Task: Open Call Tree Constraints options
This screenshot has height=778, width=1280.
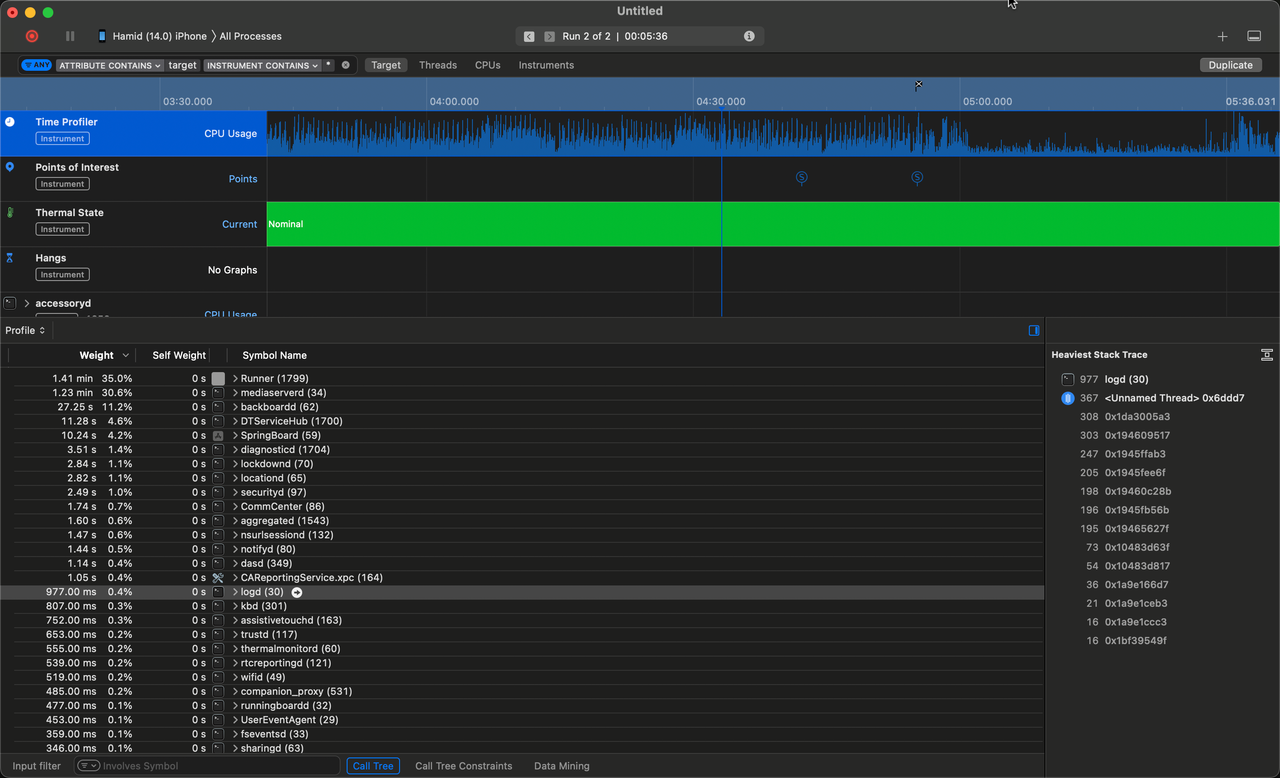Action: (464, 766)
